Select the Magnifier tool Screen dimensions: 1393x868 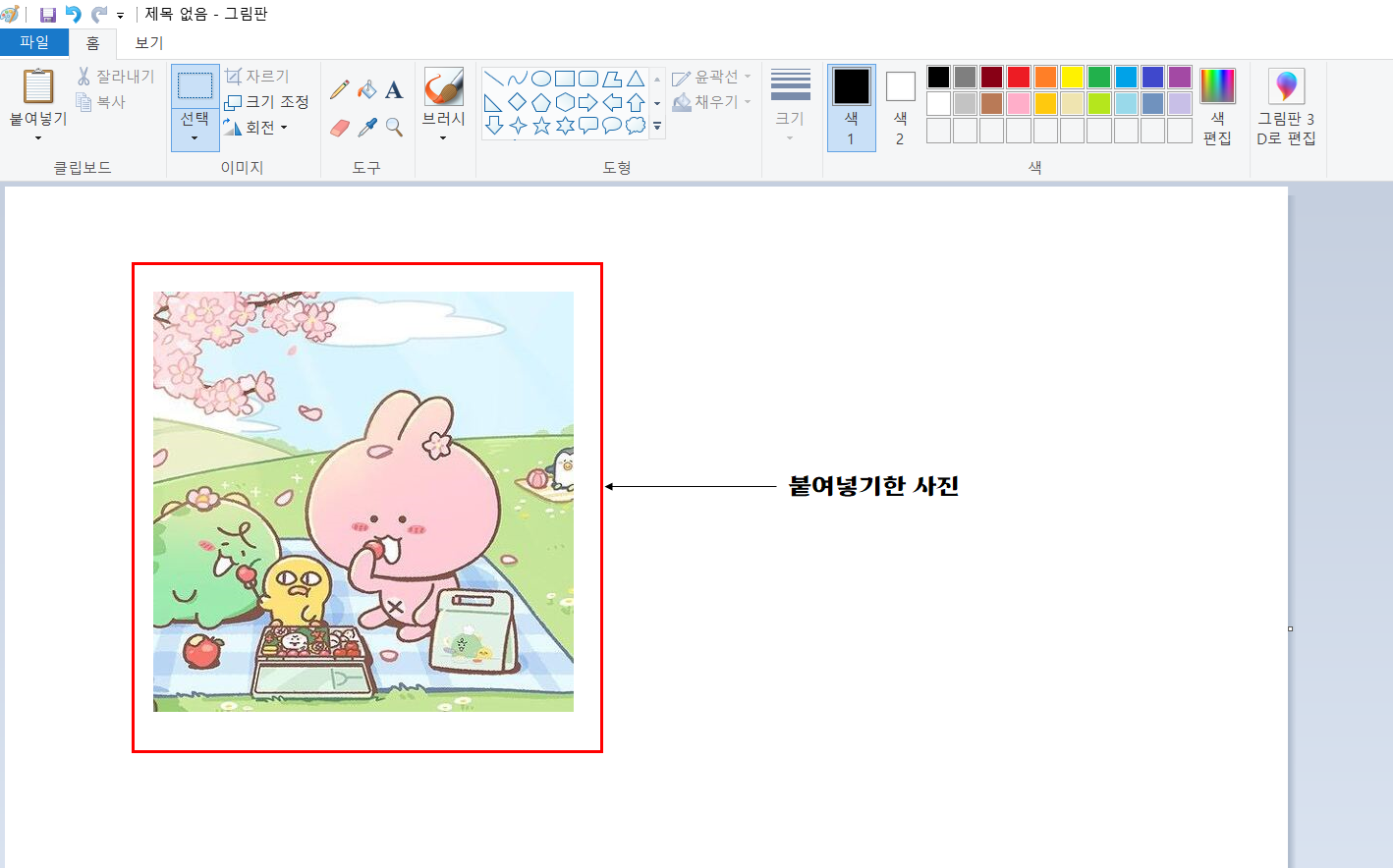pyautogui.click(x=394, y=127)
